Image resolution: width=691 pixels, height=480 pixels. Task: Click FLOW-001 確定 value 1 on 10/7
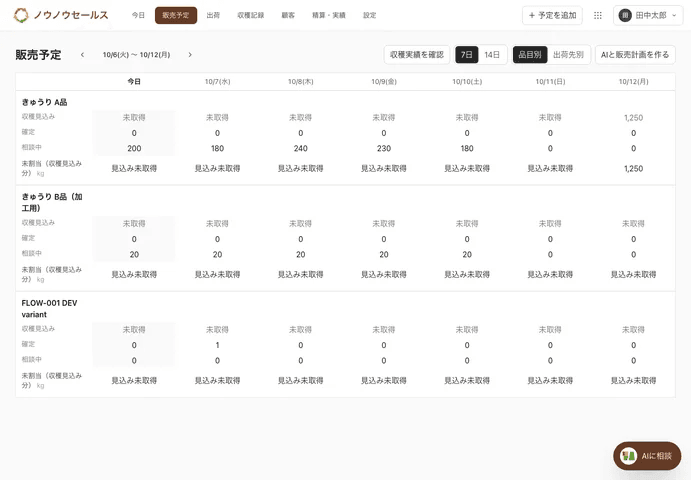click(217, 345)
